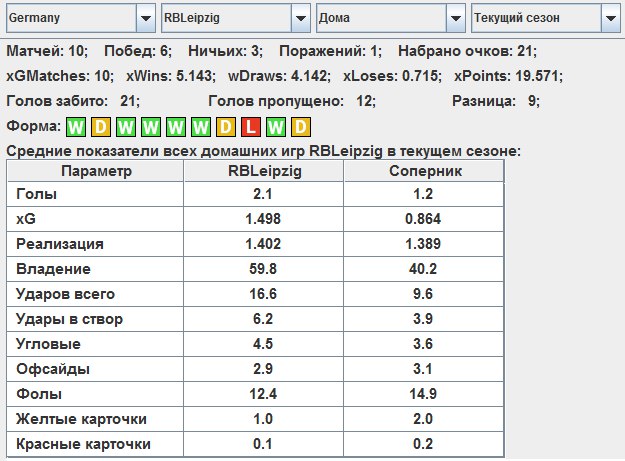Click opponent fouls value 14.9
The image size is (625, 461).
423,394
